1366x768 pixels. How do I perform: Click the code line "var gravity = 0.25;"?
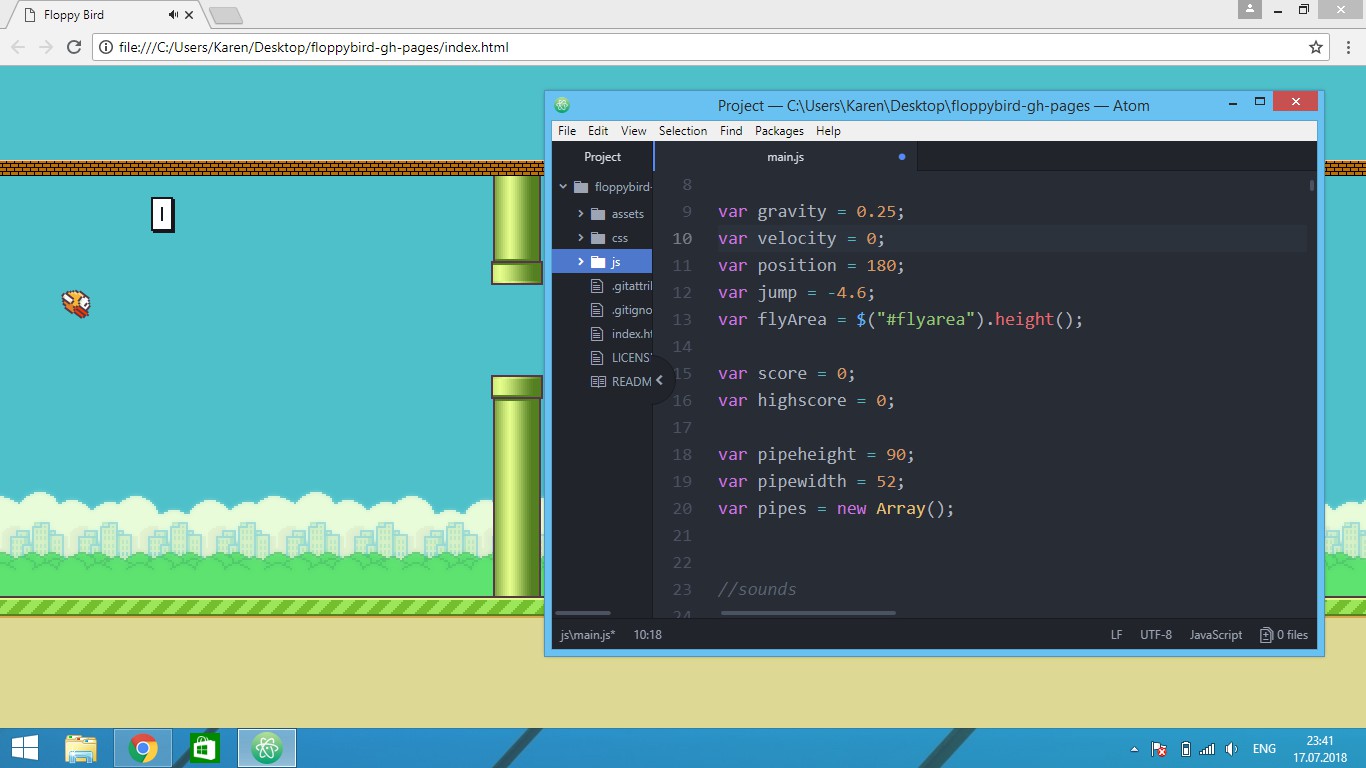(811, 211)
